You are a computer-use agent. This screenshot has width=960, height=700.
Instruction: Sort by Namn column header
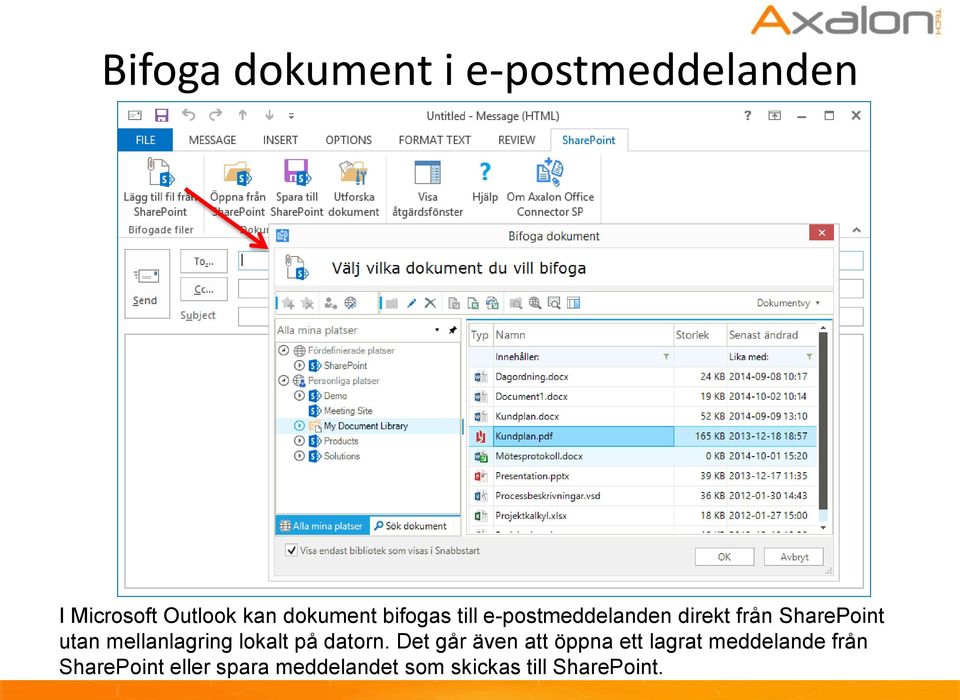click(x=583, y=335)
